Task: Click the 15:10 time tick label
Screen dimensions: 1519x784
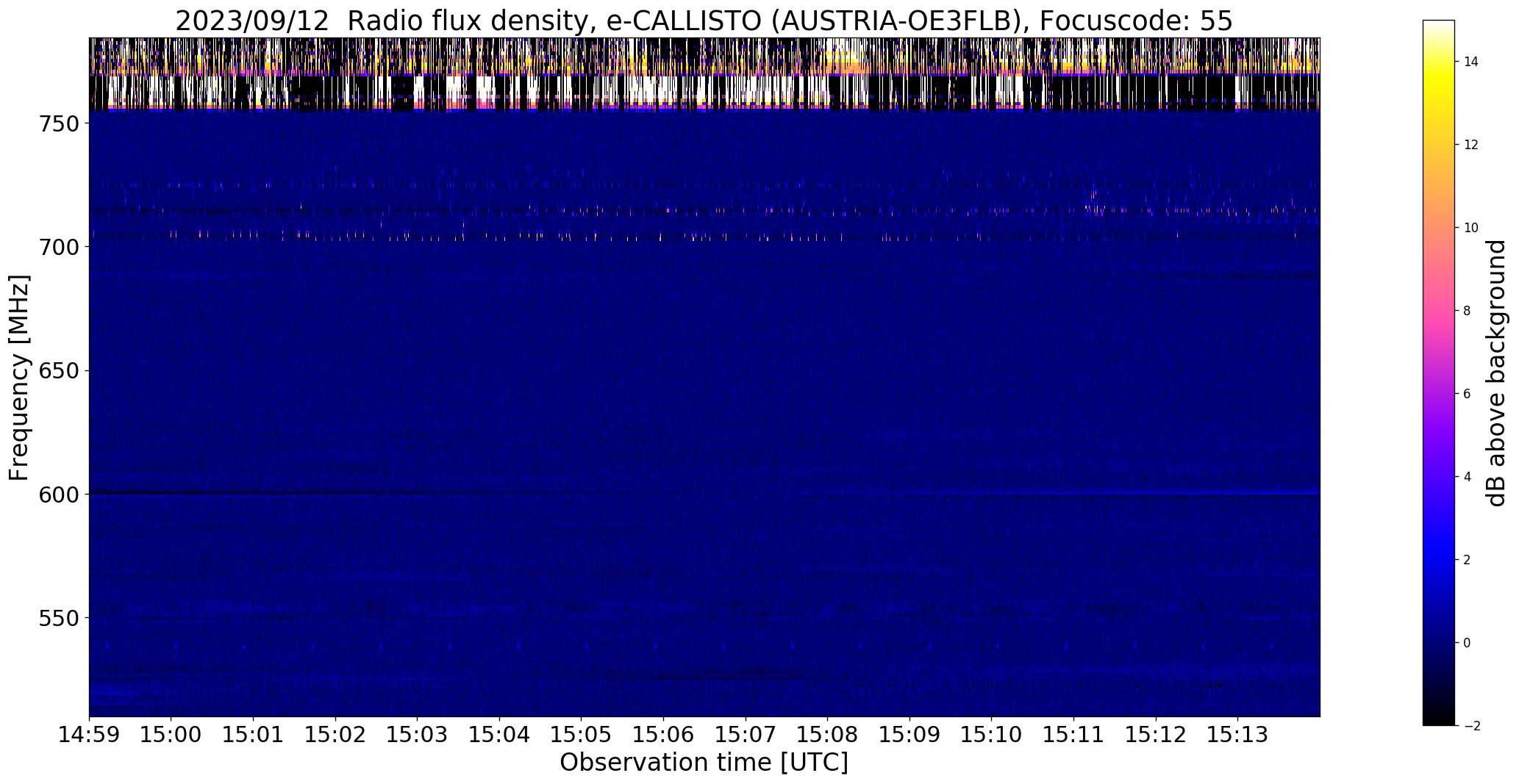Action: click(992, 735)
